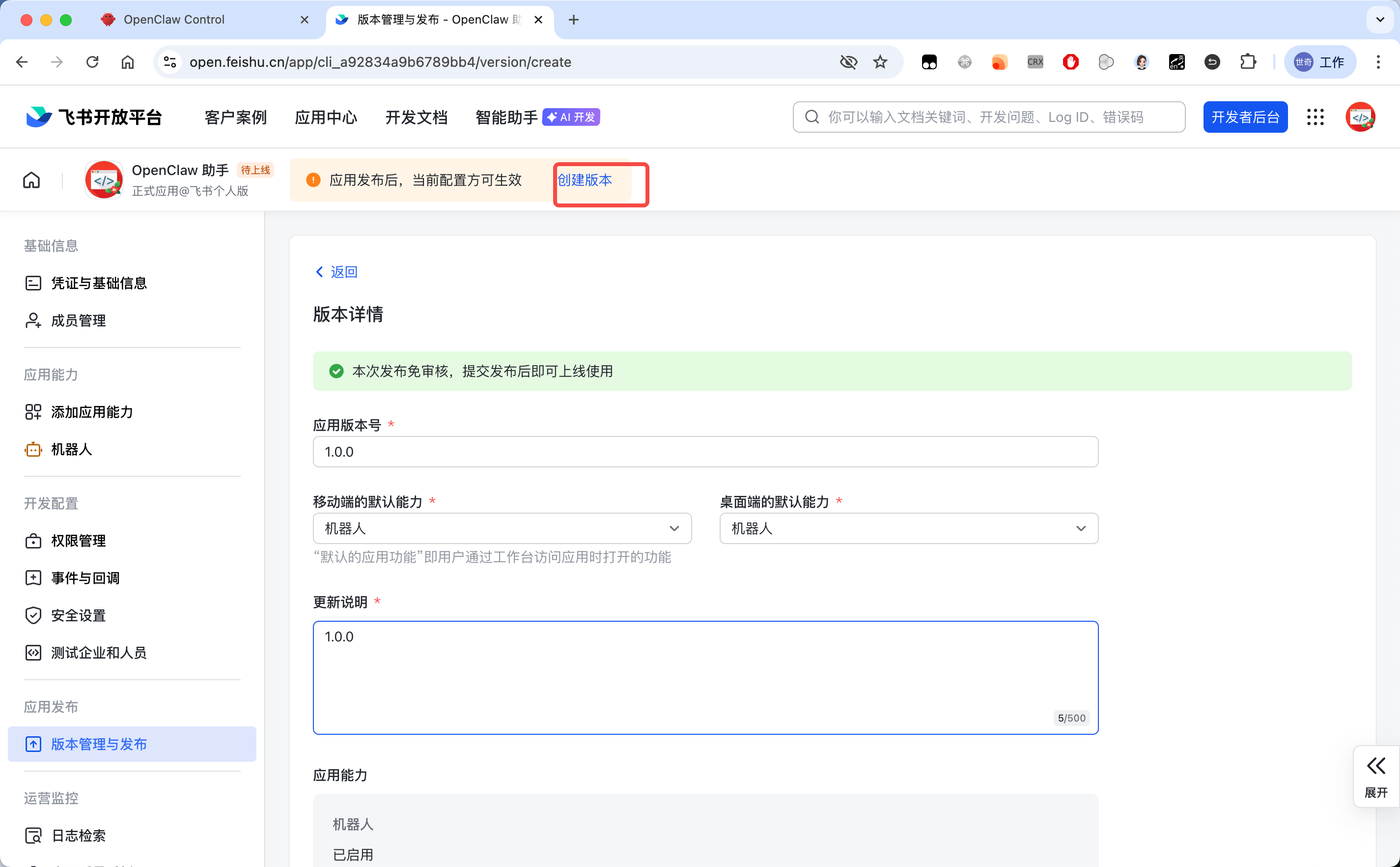Select the 版本管理与发布 upload icon
The height and width of the screenshot is (867, 1400).
[33, 744]
